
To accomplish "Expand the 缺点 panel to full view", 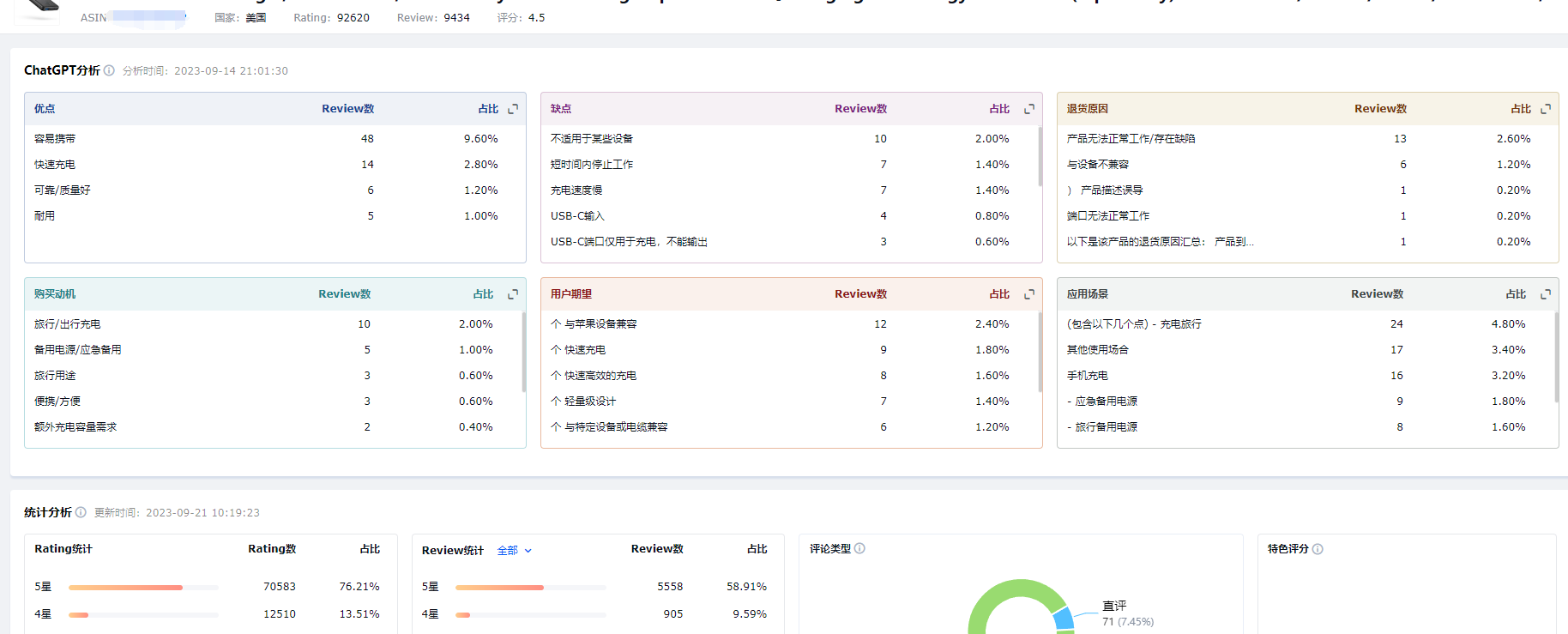I will (1029, 109).
